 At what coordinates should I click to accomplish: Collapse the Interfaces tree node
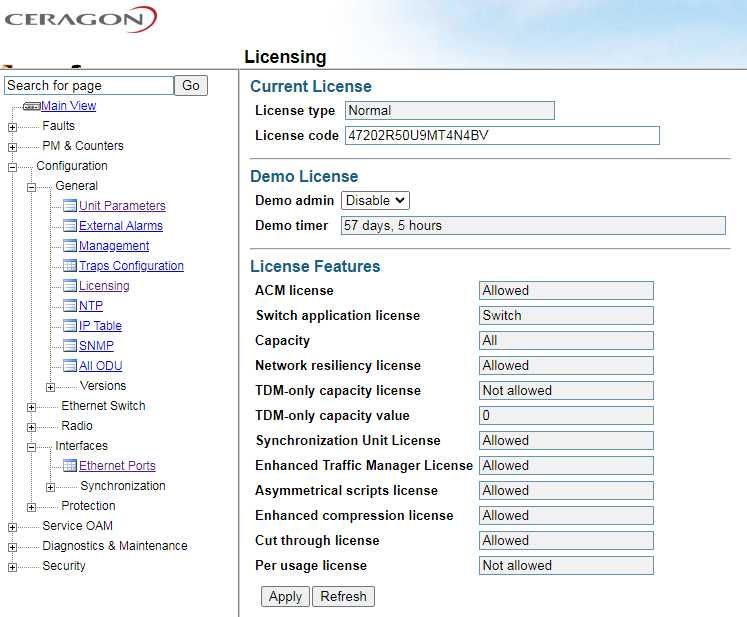pos(31,447)
